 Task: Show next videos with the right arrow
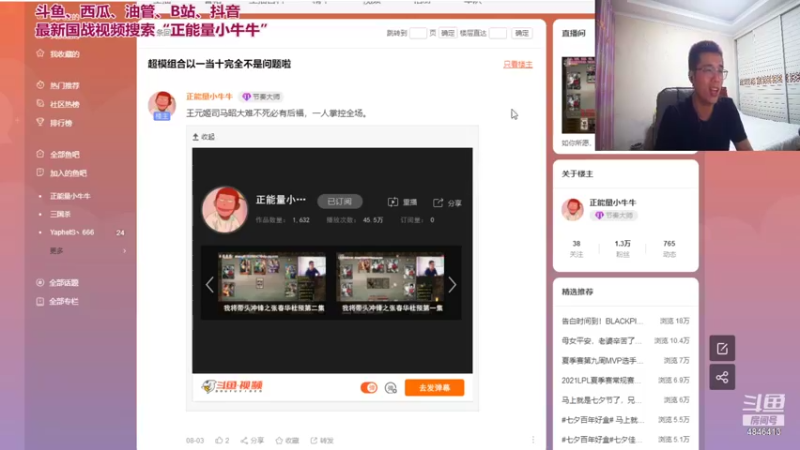(x=452, y=285)
